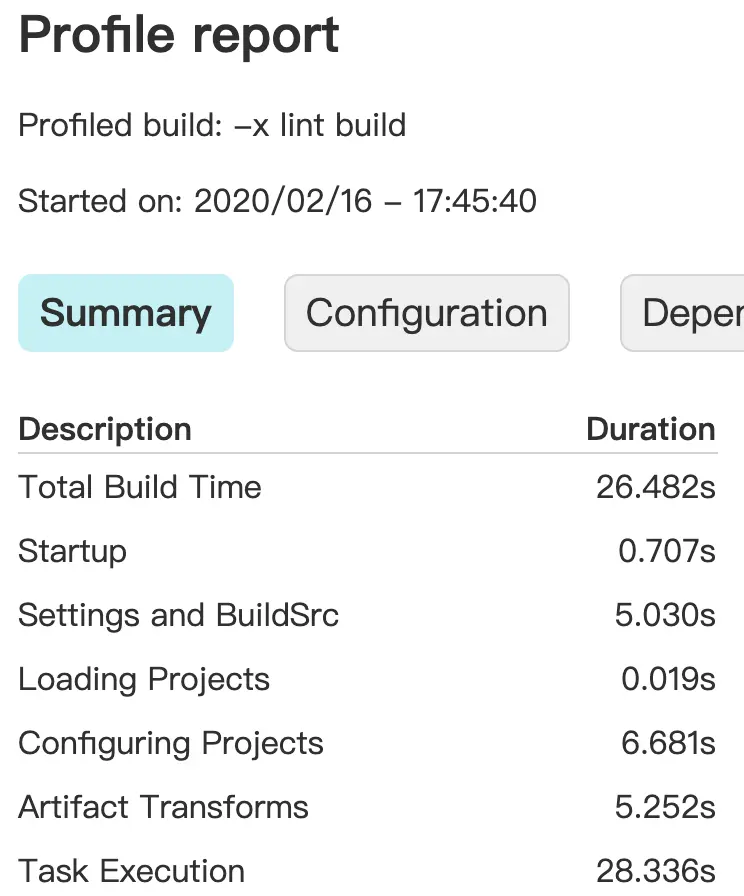Open the Configuration tab
The image size is (744, 896).
[x=427, y=313]
